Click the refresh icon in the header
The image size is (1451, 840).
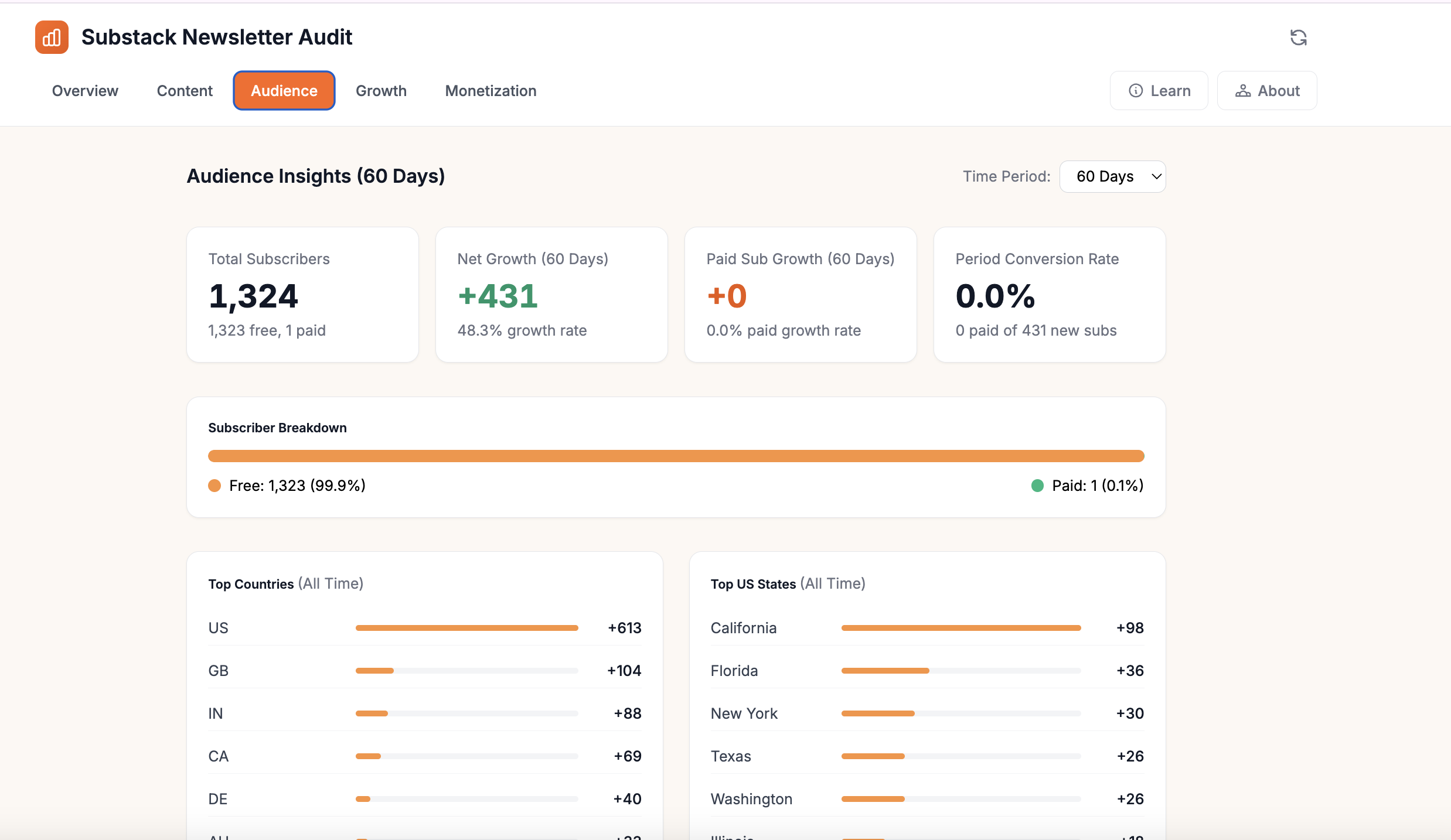click(x=1298, y=37)
